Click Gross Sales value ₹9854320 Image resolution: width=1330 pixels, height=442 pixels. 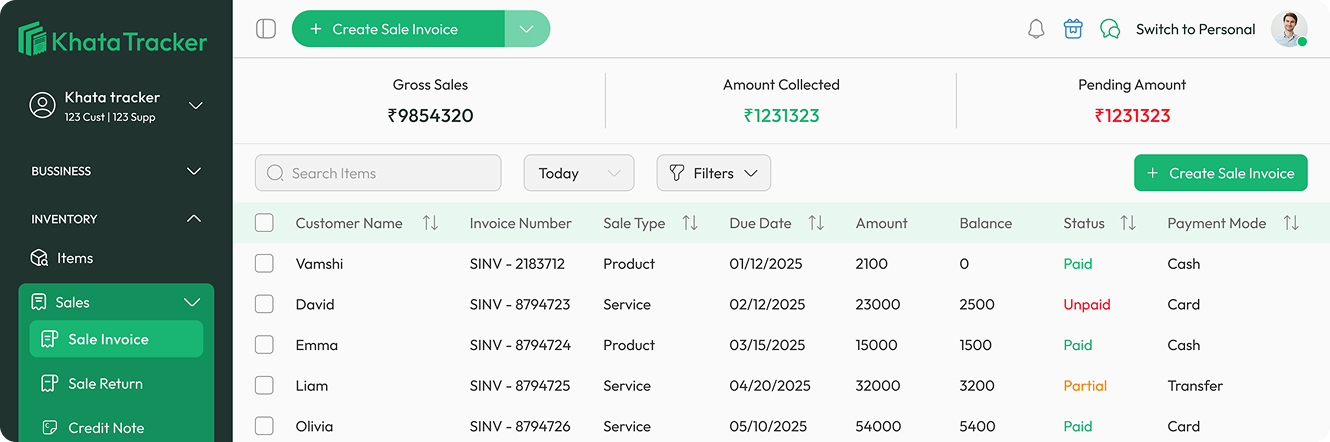(x=430, y=115)
